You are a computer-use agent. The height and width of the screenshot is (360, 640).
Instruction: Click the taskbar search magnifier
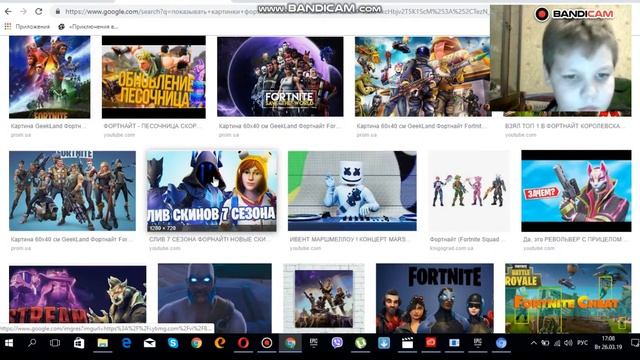tap(32, 343)
